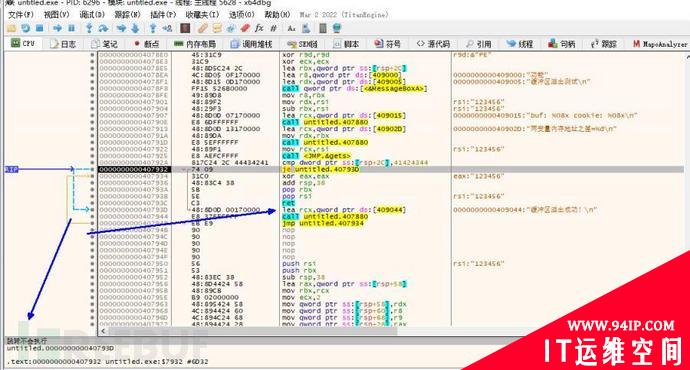The height and width of the screenshot is (370, 690).
Task: Open the 文件(F) menu
Action: pos(21,15)
